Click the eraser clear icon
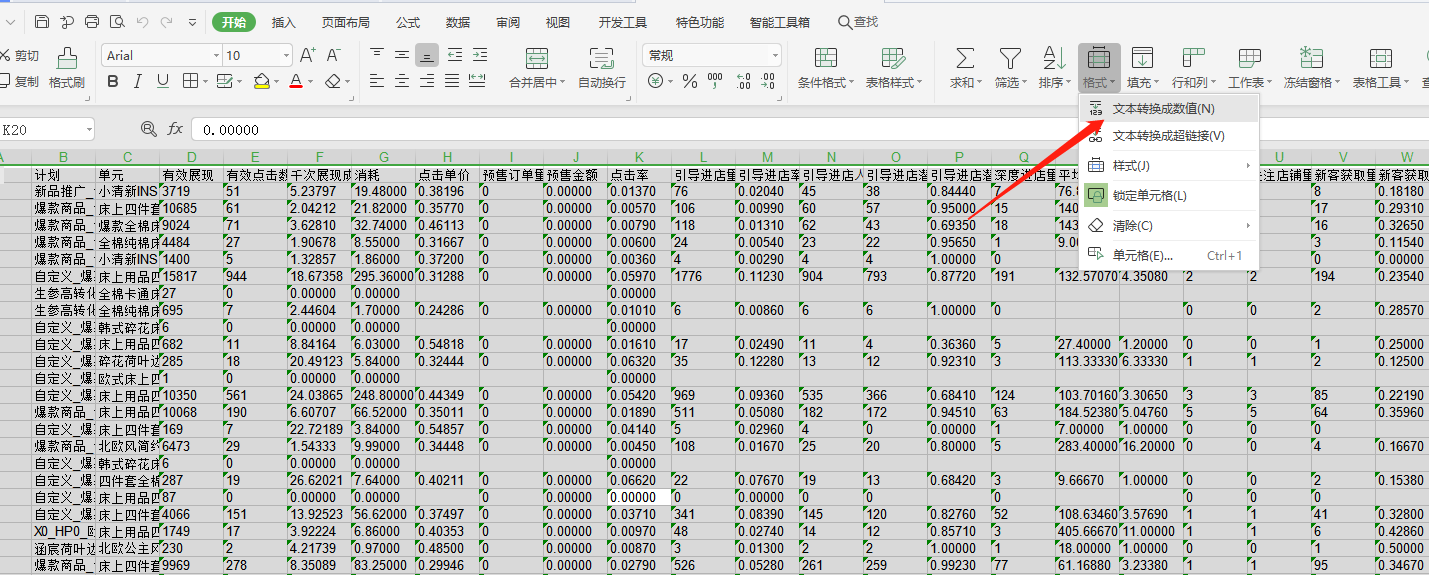The width and height of the screenshot is (1429, 575). [x=334, y=82]
